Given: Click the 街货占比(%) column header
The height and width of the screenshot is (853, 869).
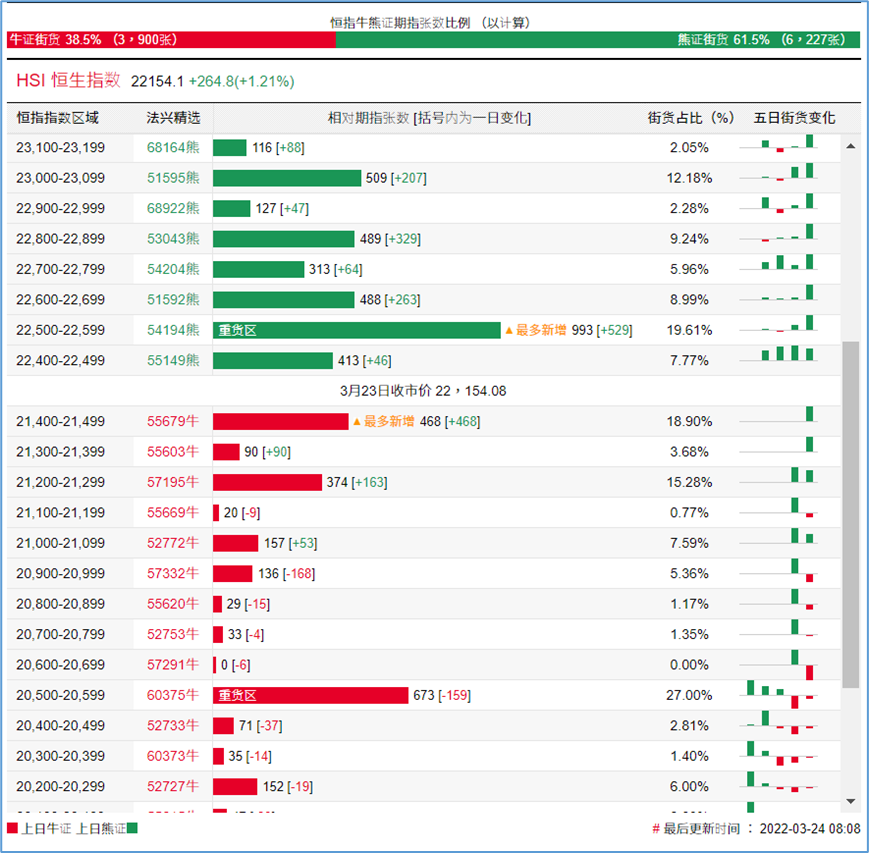Looking at the screenshot, I should point(690,118).
